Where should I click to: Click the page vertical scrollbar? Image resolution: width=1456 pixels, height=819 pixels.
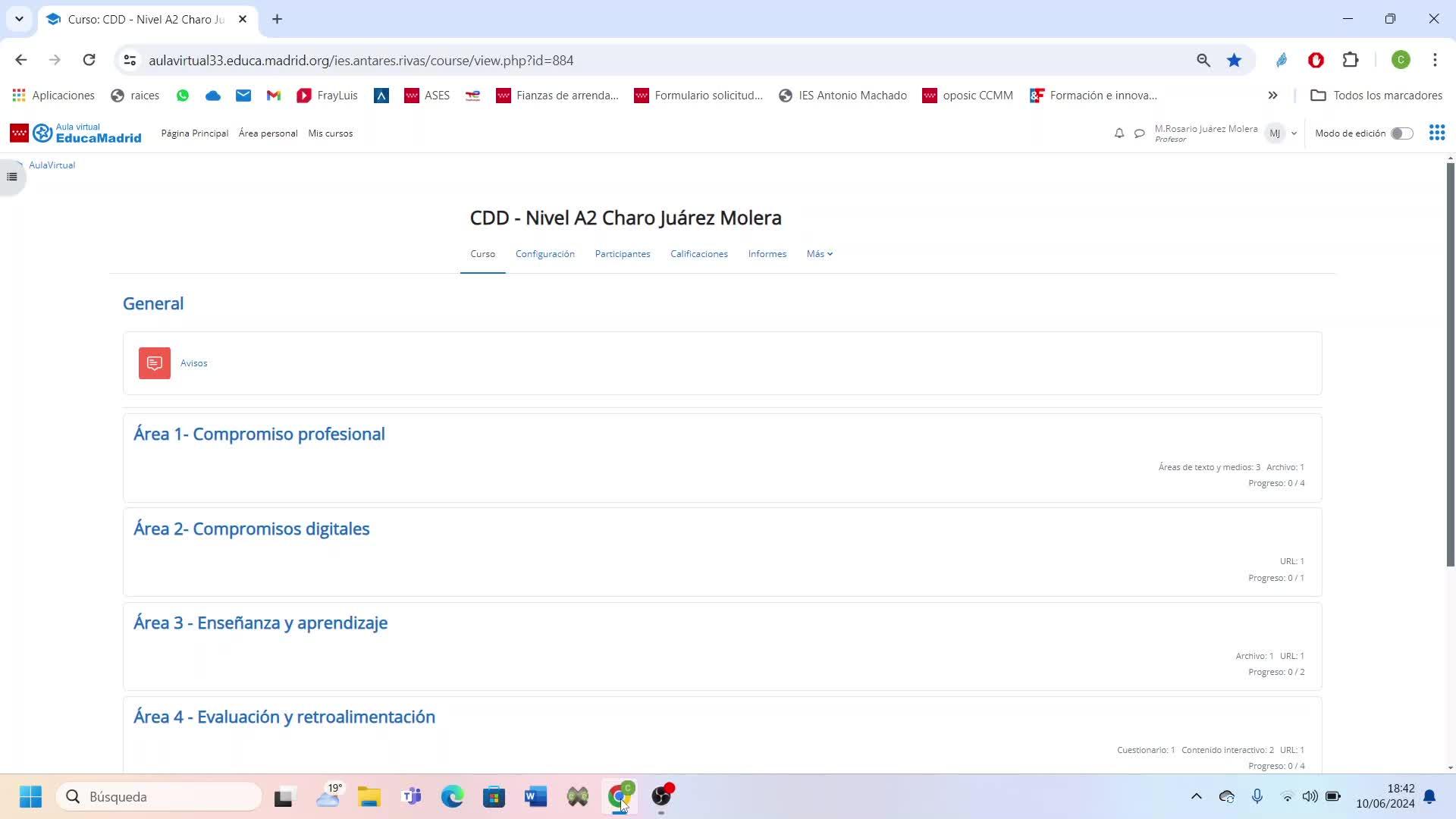pyautogui.click(x=1450, y=364)
